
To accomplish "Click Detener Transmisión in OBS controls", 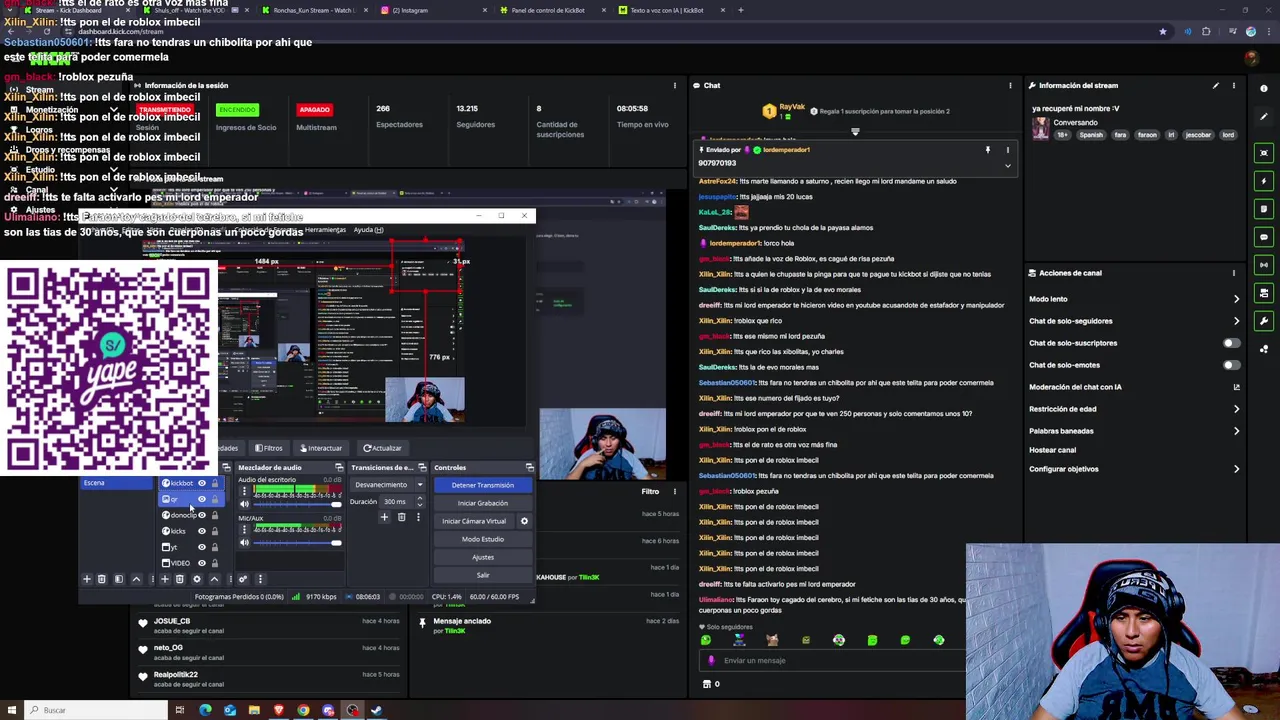I will (x=483, y=485).
